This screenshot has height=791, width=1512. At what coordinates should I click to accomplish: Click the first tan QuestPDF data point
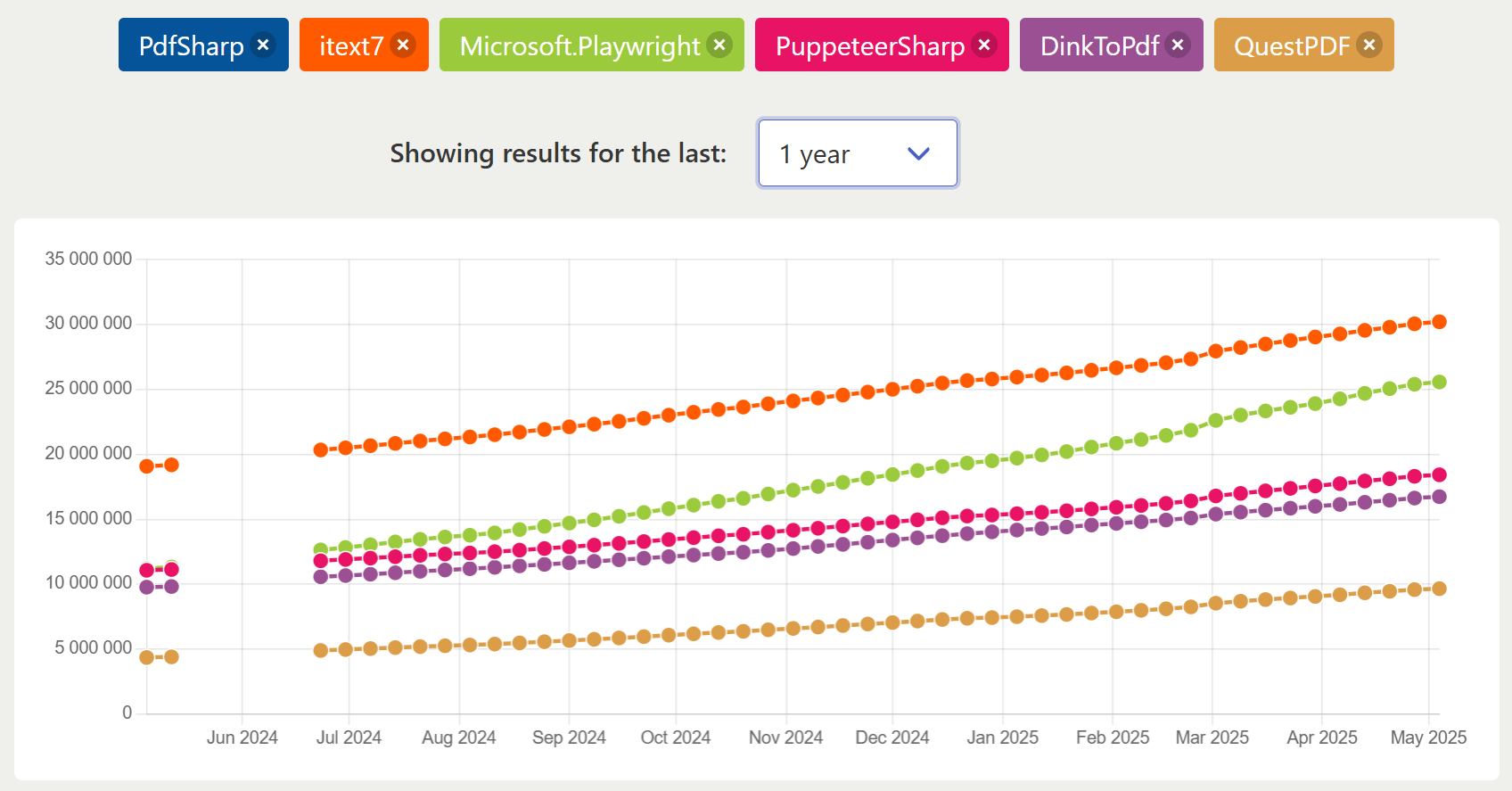click(147, 657)
